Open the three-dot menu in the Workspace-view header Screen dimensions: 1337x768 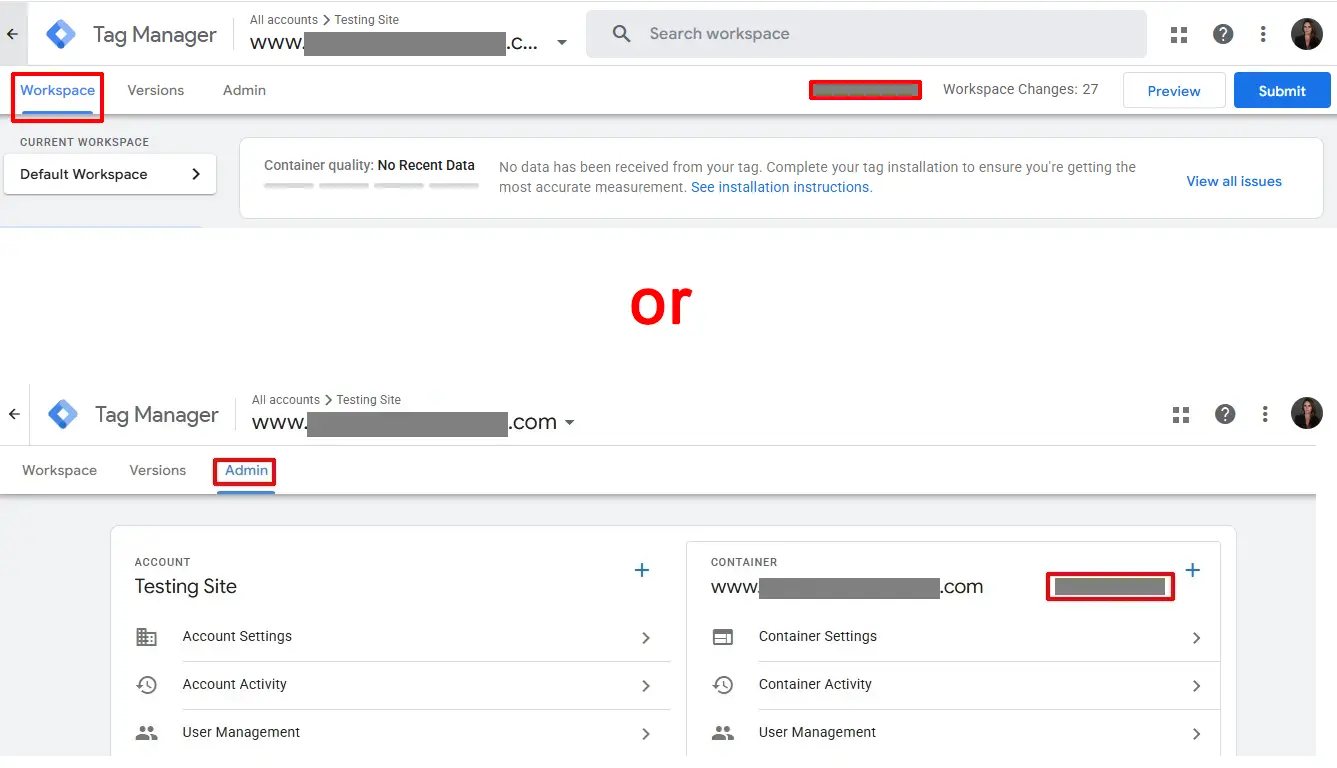click(1264, 34)
